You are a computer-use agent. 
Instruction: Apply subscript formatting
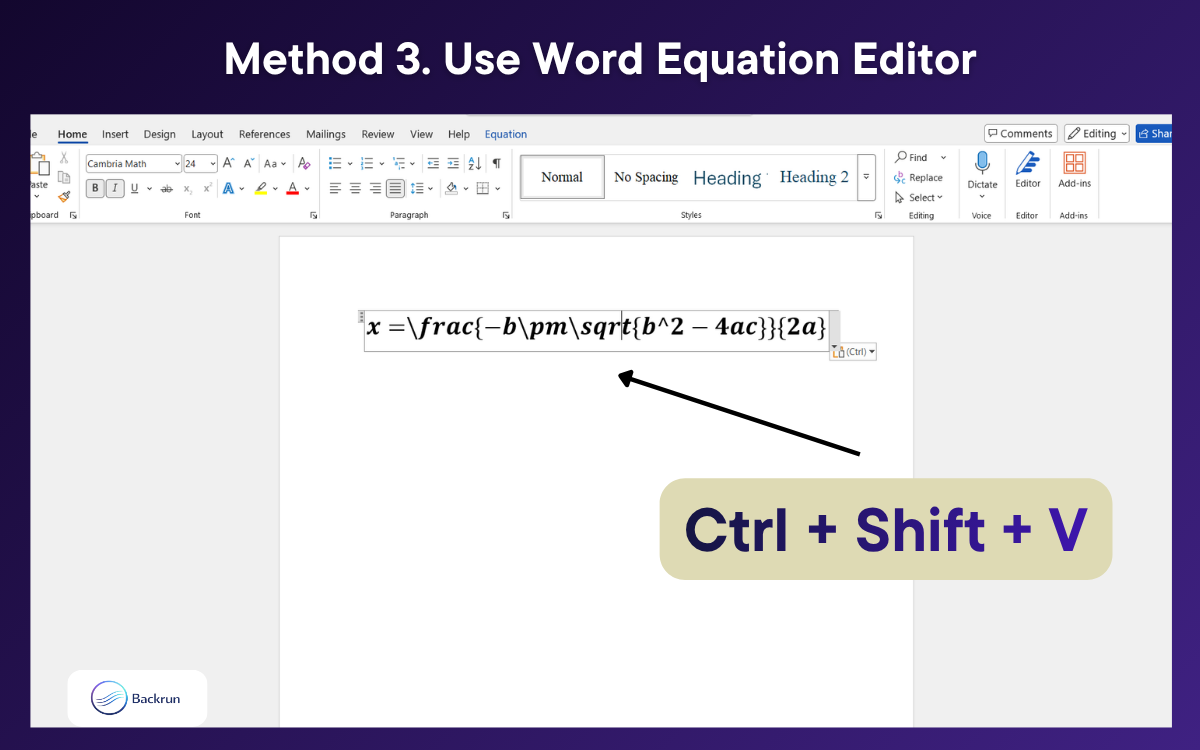(x=188, y=188)
